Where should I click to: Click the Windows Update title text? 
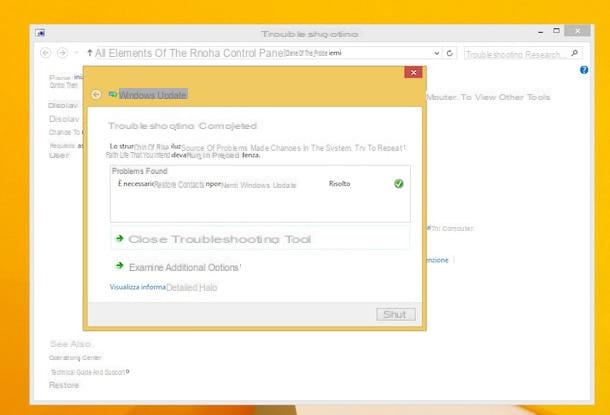click(x=153, y=95)
